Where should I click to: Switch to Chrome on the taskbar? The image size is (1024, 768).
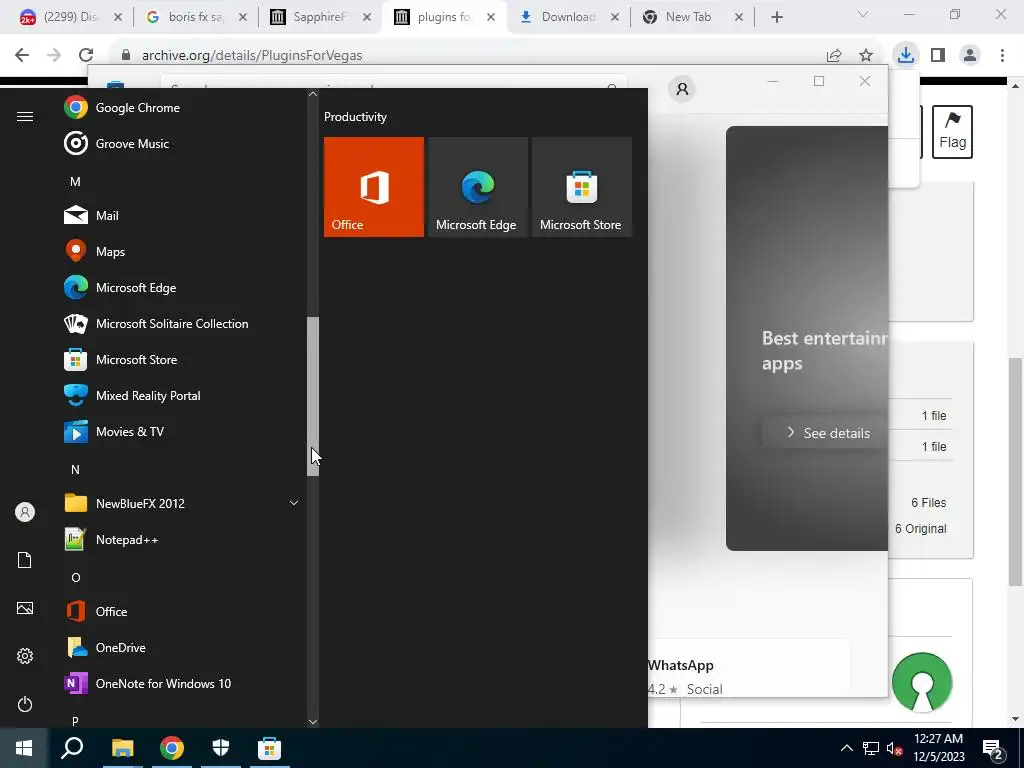point(172,748)
